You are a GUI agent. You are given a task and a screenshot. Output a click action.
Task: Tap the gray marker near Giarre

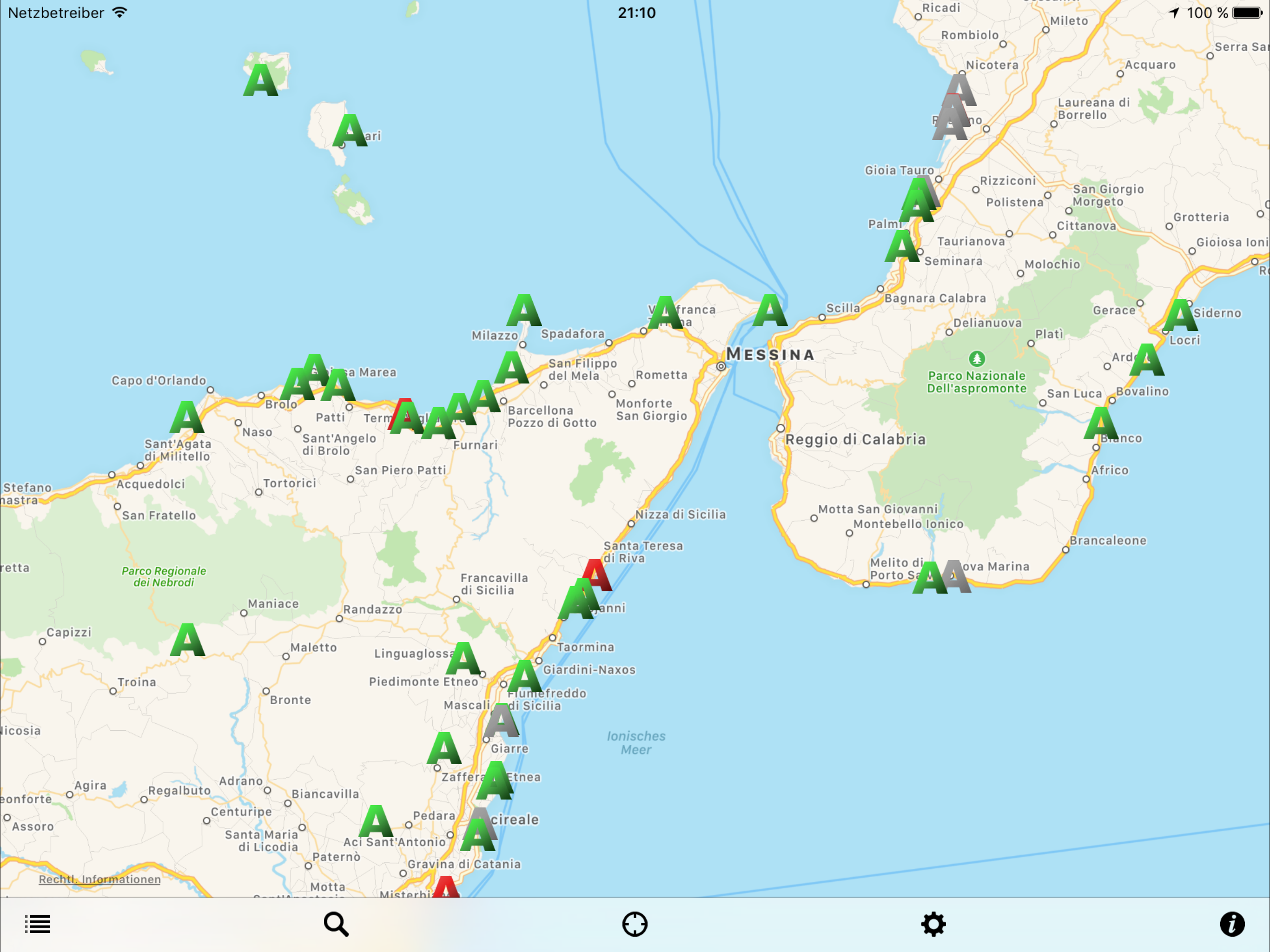click(x=502, y=721)
